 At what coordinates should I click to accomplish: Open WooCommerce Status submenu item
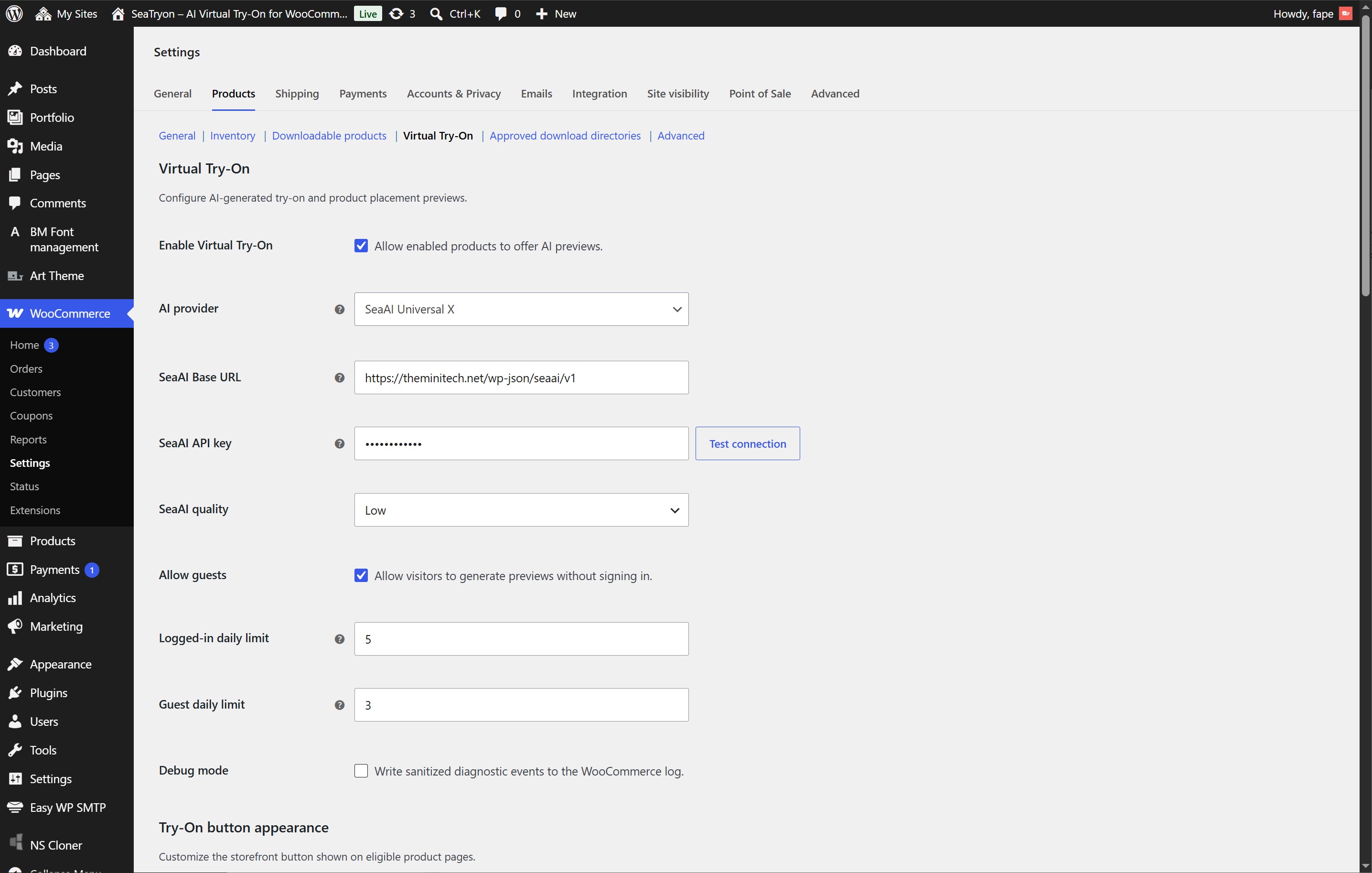click(24, 486)
